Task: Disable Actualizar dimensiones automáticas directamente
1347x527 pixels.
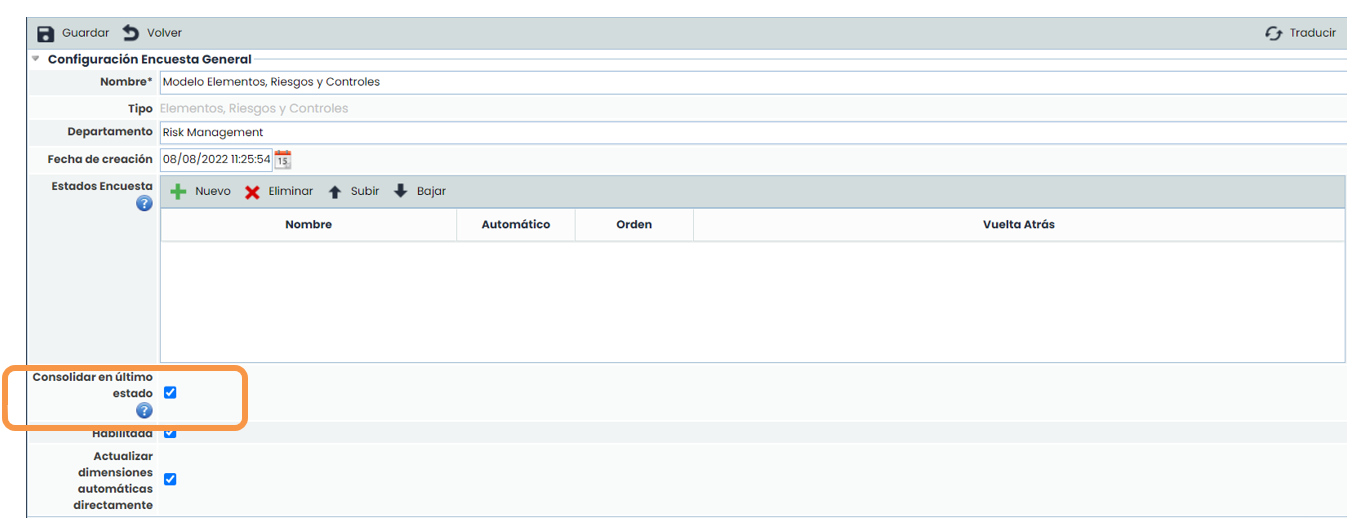Action: coord(170,479)
